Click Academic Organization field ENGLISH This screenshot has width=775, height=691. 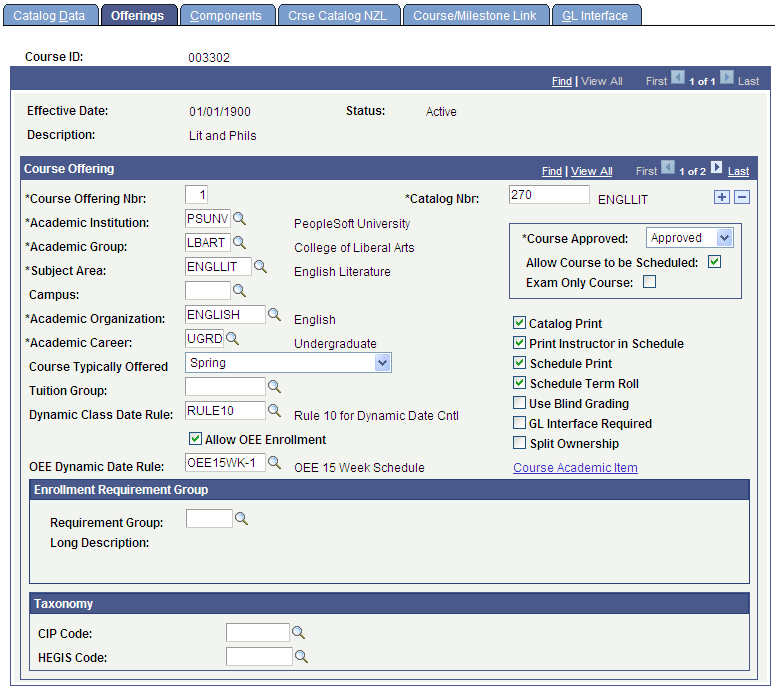tap(225, 314)
